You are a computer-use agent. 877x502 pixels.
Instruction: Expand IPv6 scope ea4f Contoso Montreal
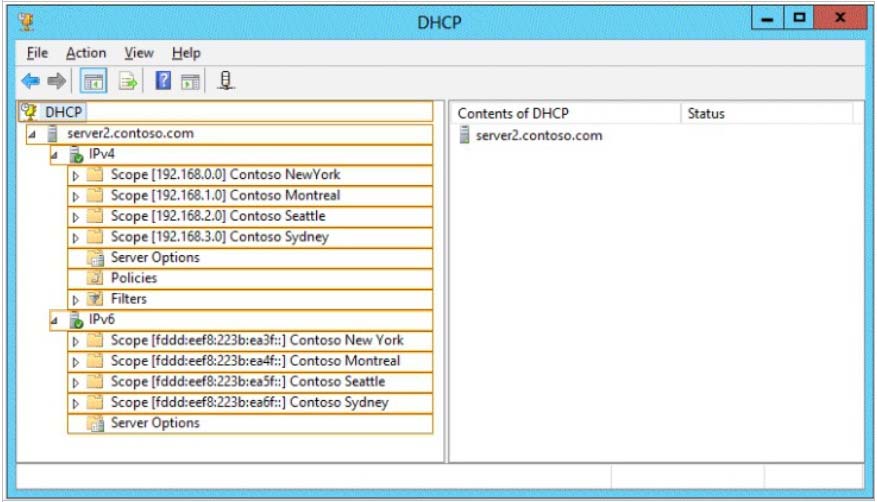(76, 362)
